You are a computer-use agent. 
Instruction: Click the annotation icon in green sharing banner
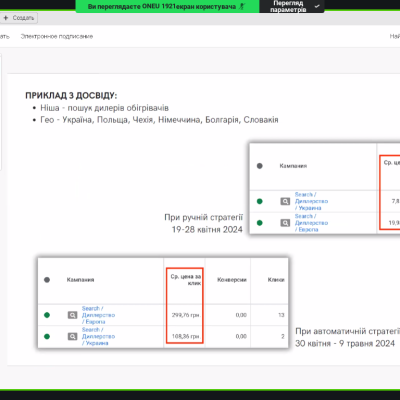[x=242, y=6]
